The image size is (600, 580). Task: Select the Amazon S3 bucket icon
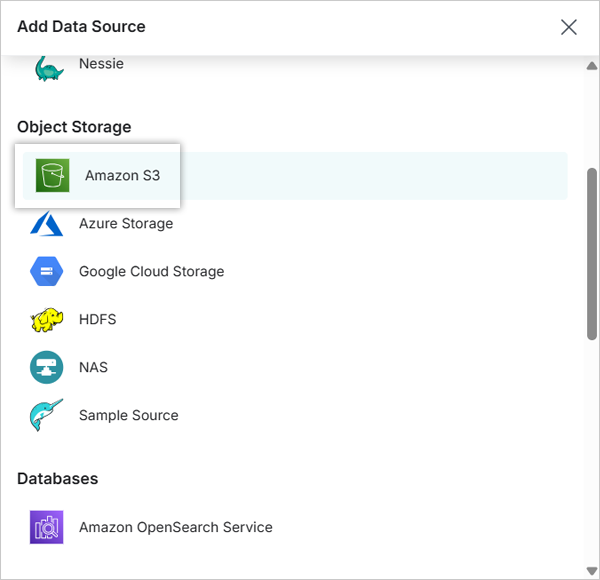click(x=52, y=176)
